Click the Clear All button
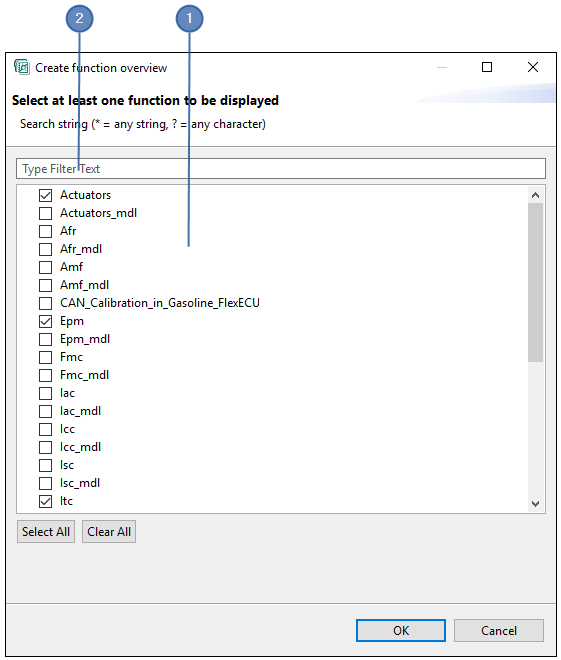561x660 pixels. pyautogui.click(x=109, y=532)
